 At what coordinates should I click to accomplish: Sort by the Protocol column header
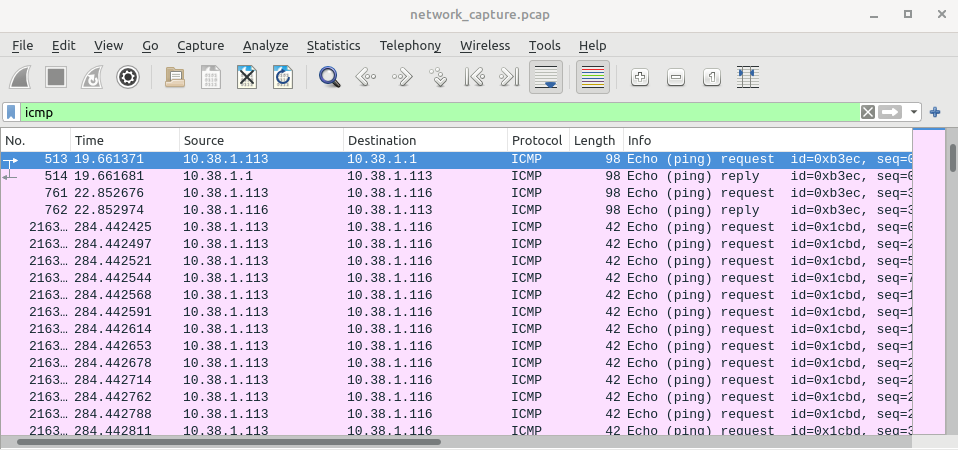tap(538, 140)
